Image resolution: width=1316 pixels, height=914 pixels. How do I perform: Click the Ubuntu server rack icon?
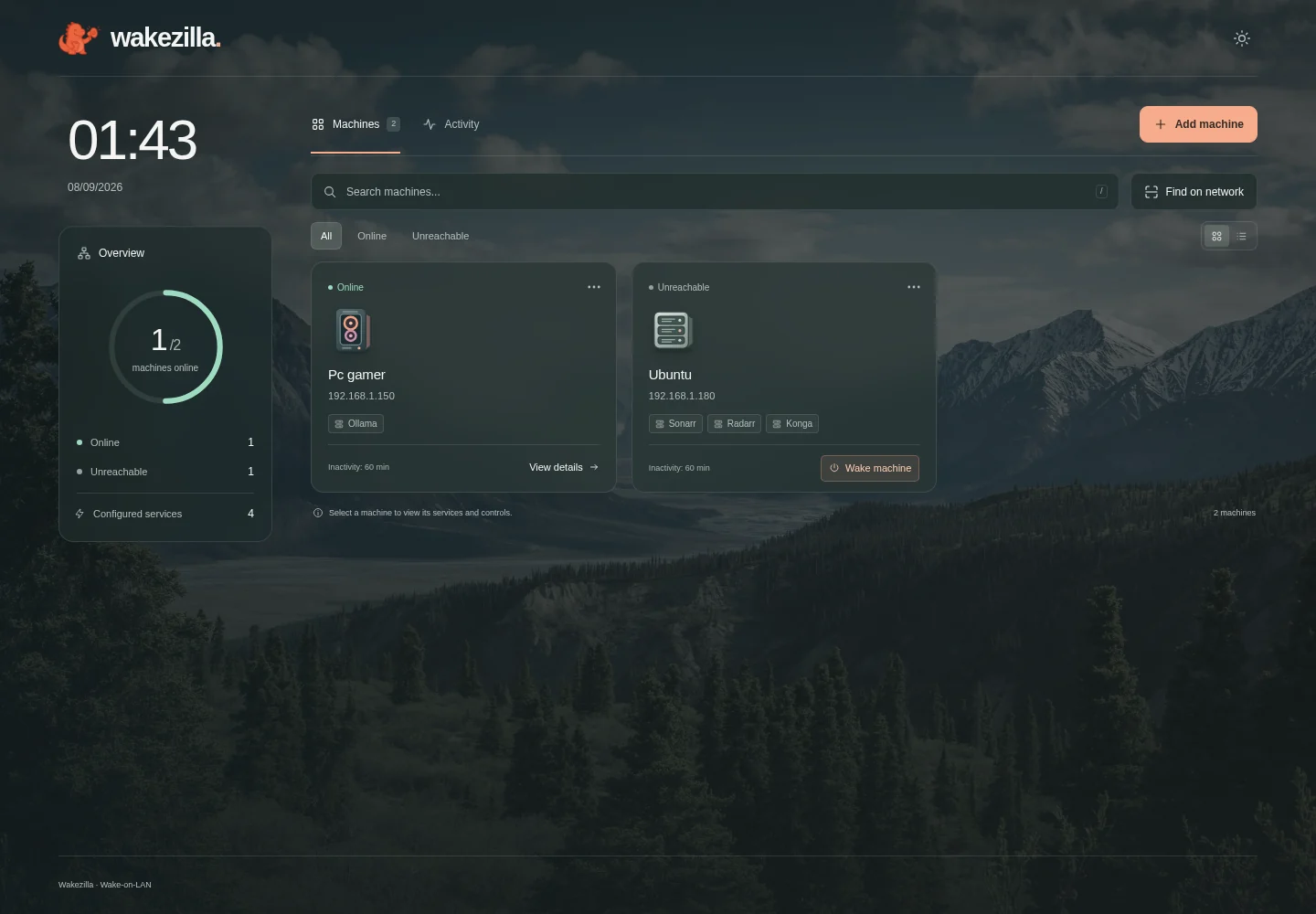(x=673, y=330)
